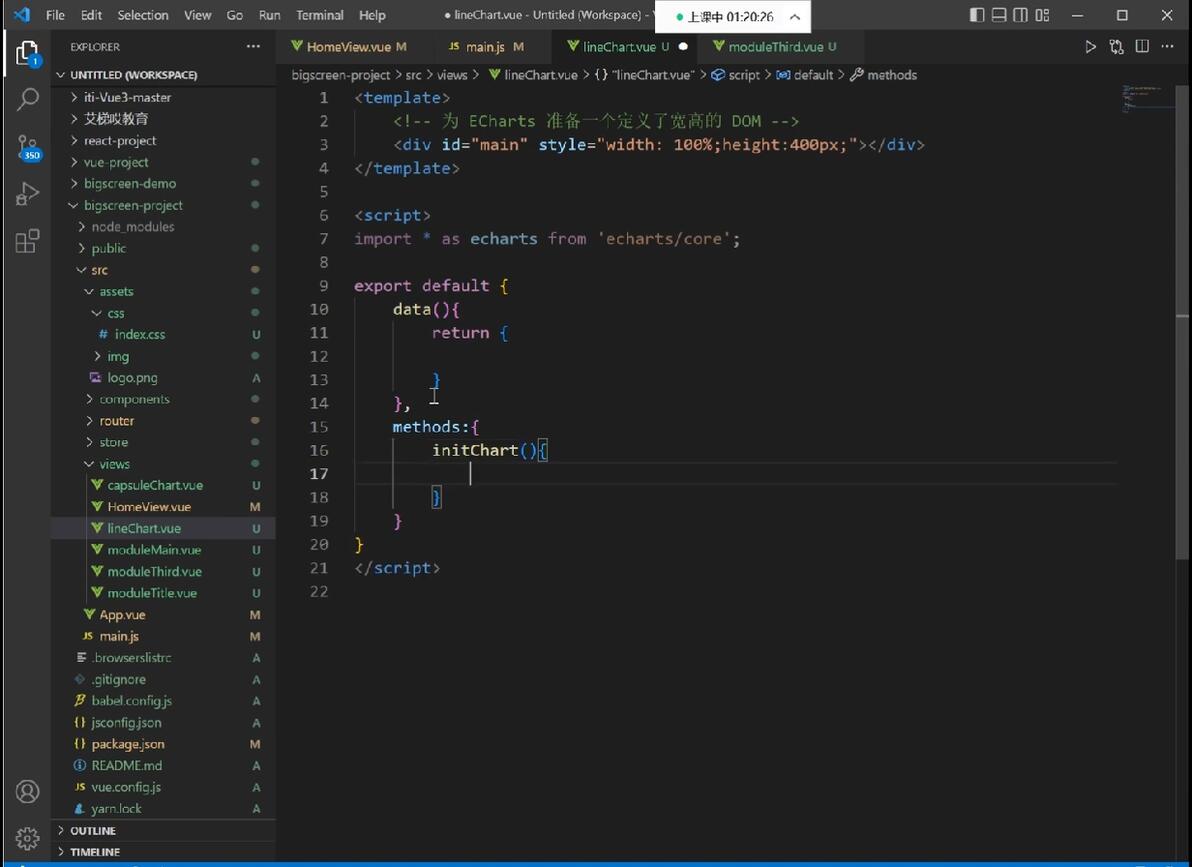This screenshot has height=867, width=1192.
Task: Switch to the HomeView.vue tab
Action: 348,47
